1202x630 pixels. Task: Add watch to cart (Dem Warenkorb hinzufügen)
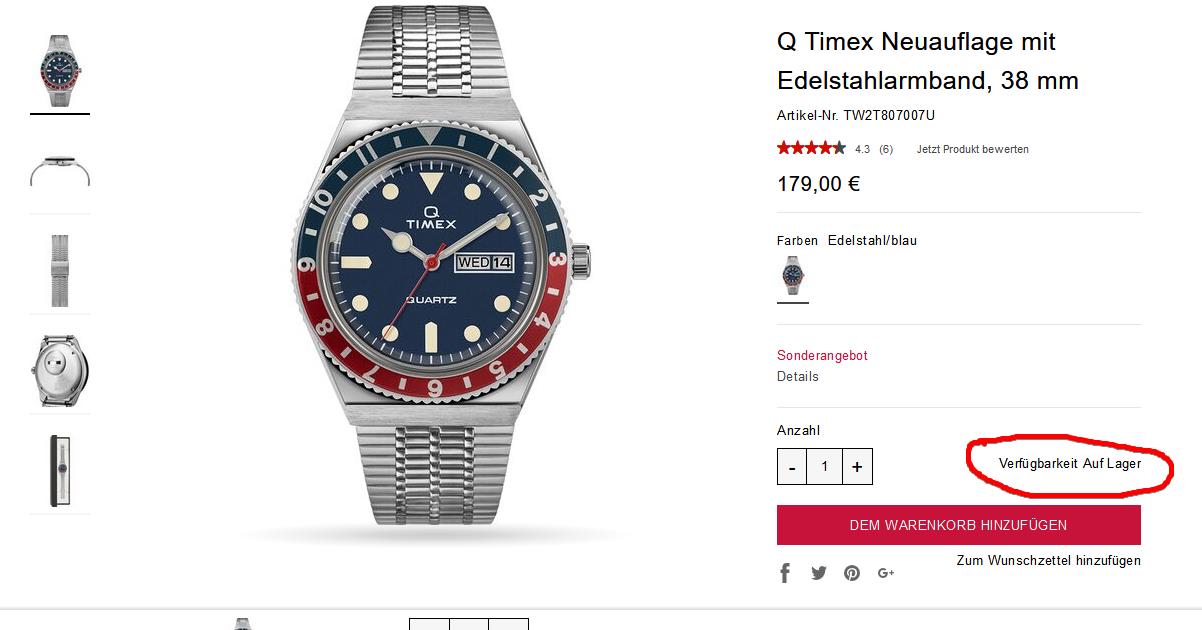coord(958,525)
